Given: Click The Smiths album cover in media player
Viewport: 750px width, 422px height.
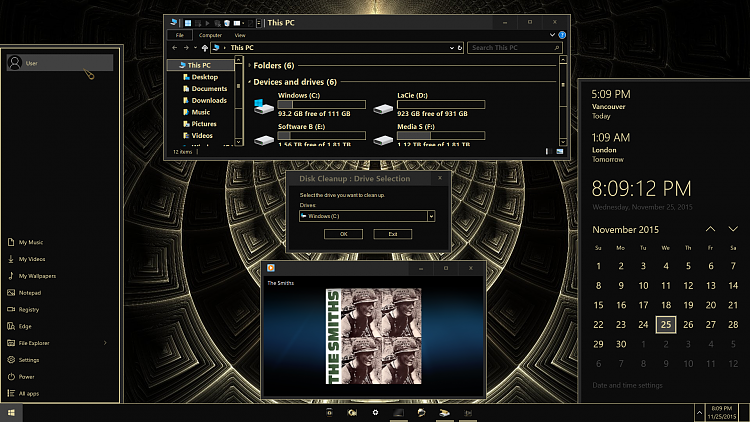Looking at the screenshot, I should click(374, 336).
